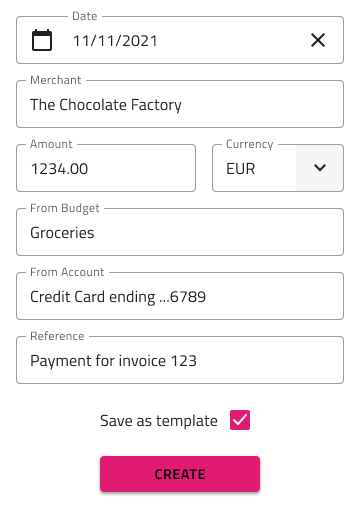Select the Amount field showing 1234.00
This screenshot has height=520, width=360.
(106, 168)
